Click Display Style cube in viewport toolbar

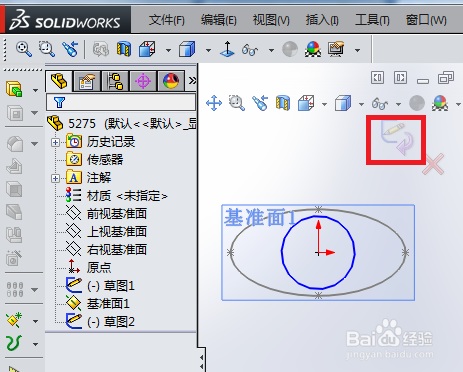[343, 103]
